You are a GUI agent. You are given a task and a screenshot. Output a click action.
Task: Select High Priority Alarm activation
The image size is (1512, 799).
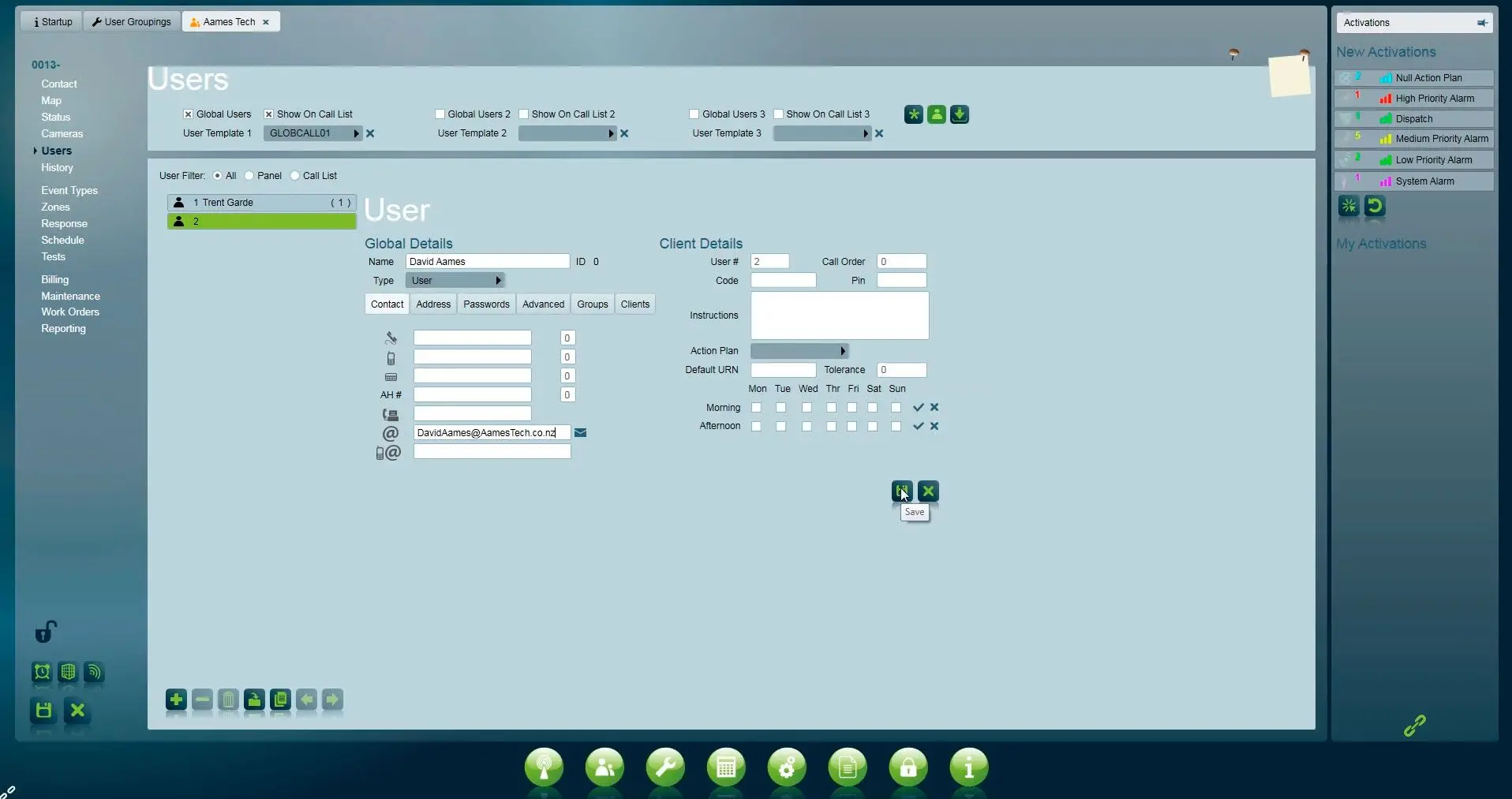(x=1434, y=99)
